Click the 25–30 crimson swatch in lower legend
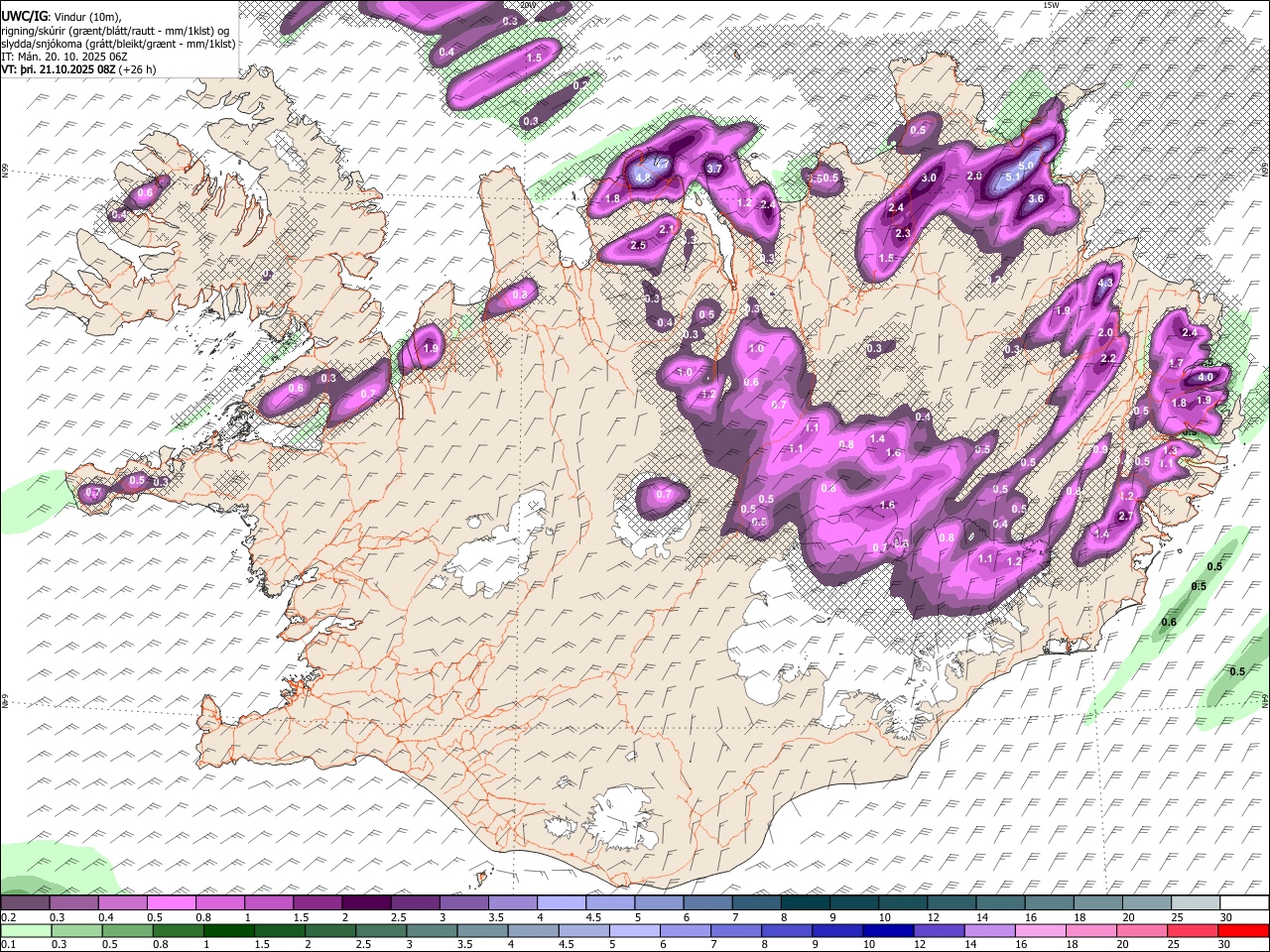Screen dimensions: 1270x952 [x=1194, y=930]
